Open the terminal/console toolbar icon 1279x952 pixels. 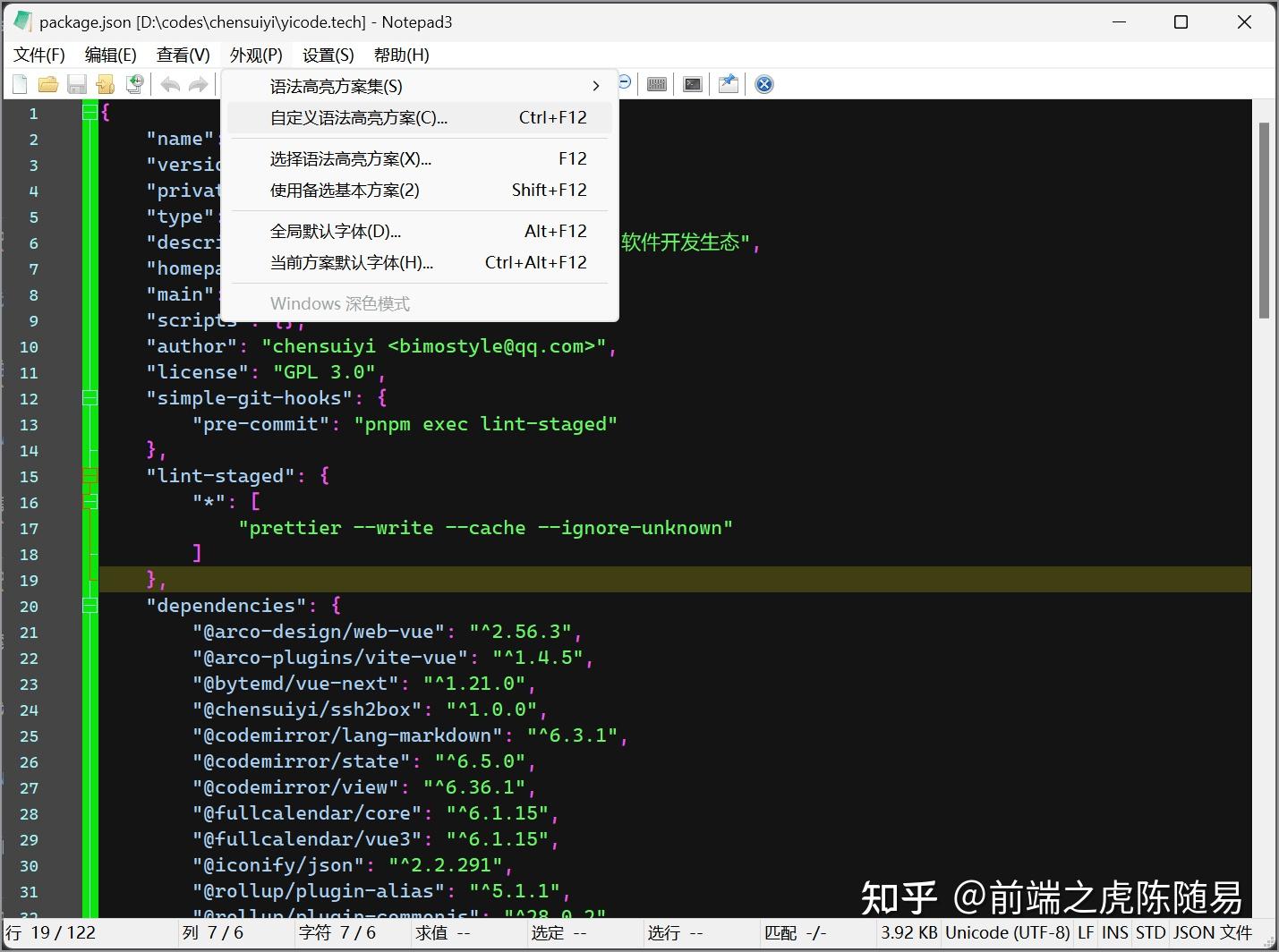[x=692, y=84]
